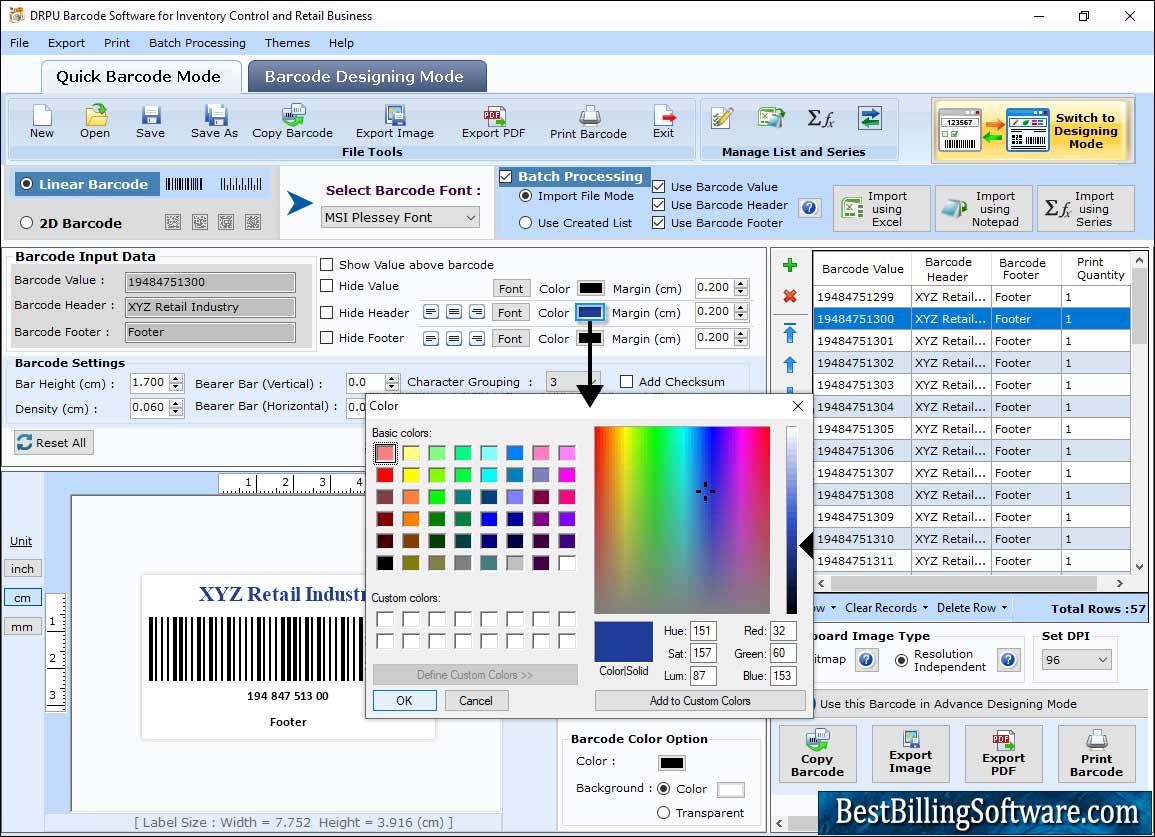Image resolution: width=1155 pixels, height=837 pixels.
Task: Open the sigma fx series icon
Action: click(x=821, y=118)
